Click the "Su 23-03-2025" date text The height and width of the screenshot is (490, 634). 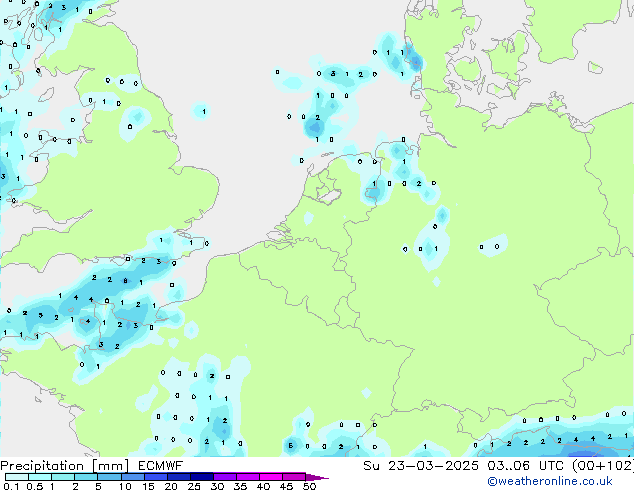(421, 466)
